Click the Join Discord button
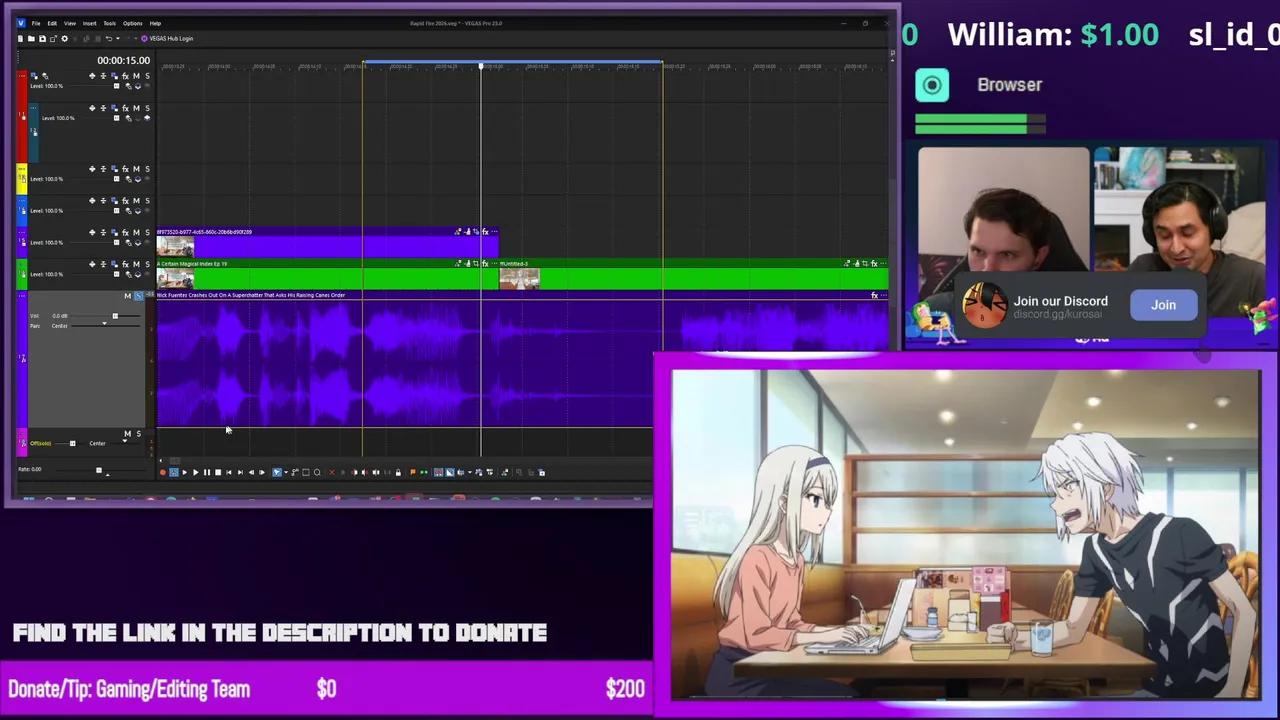Screen dimensions: 1280x720 1163,305
